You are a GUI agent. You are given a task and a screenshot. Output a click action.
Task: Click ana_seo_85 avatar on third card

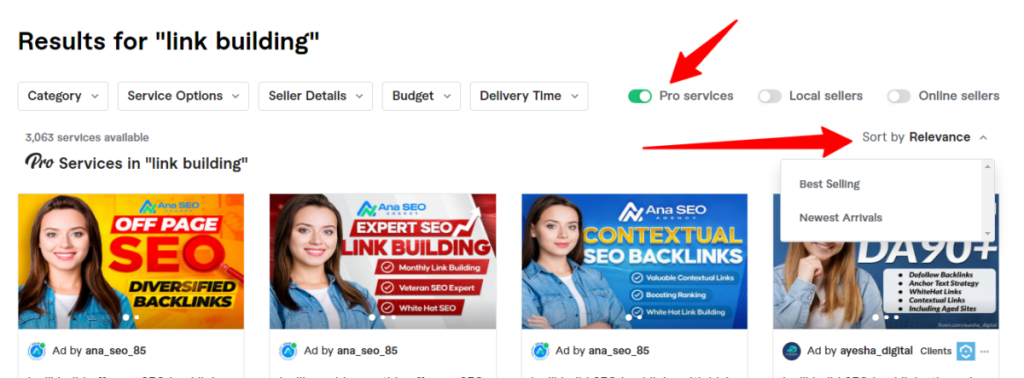[540, 351]
